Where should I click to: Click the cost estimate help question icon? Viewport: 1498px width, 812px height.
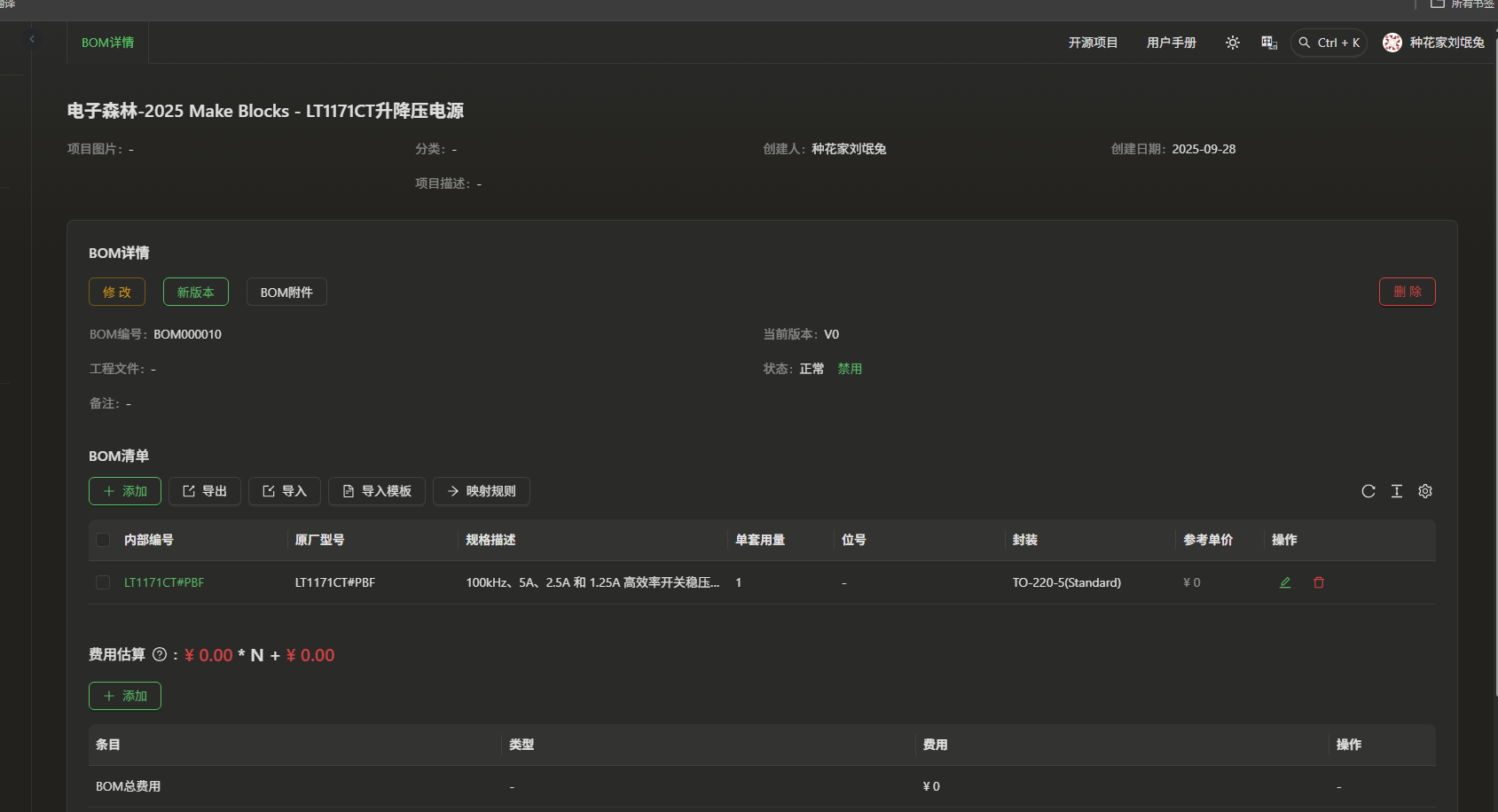pyautogui.click(x=160, y=655)
